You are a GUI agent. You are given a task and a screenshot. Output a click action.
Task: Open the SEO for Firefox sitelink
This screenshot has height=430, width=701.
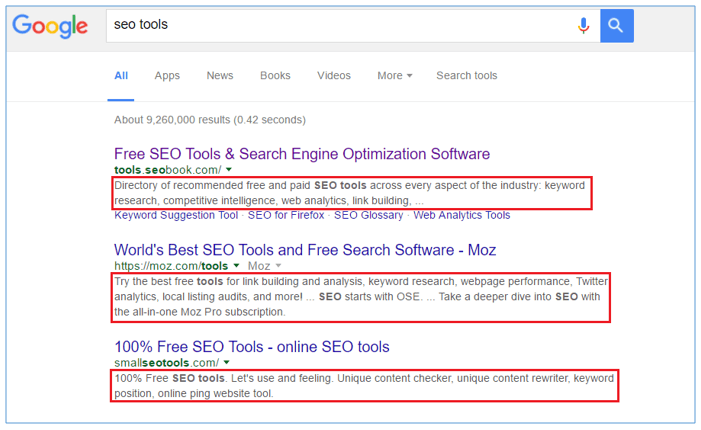pyautogui.click(x=286, y=215)
